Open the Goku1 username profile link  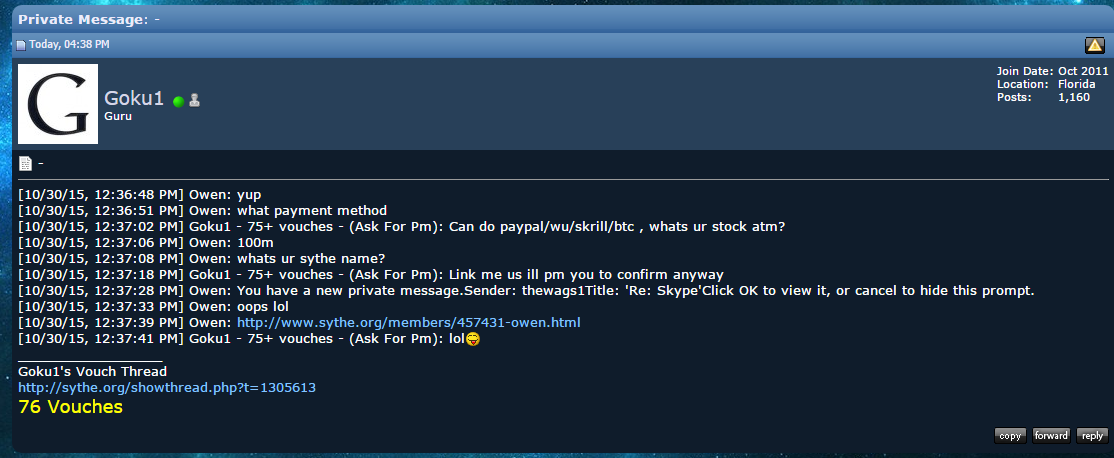pos(134,99)
